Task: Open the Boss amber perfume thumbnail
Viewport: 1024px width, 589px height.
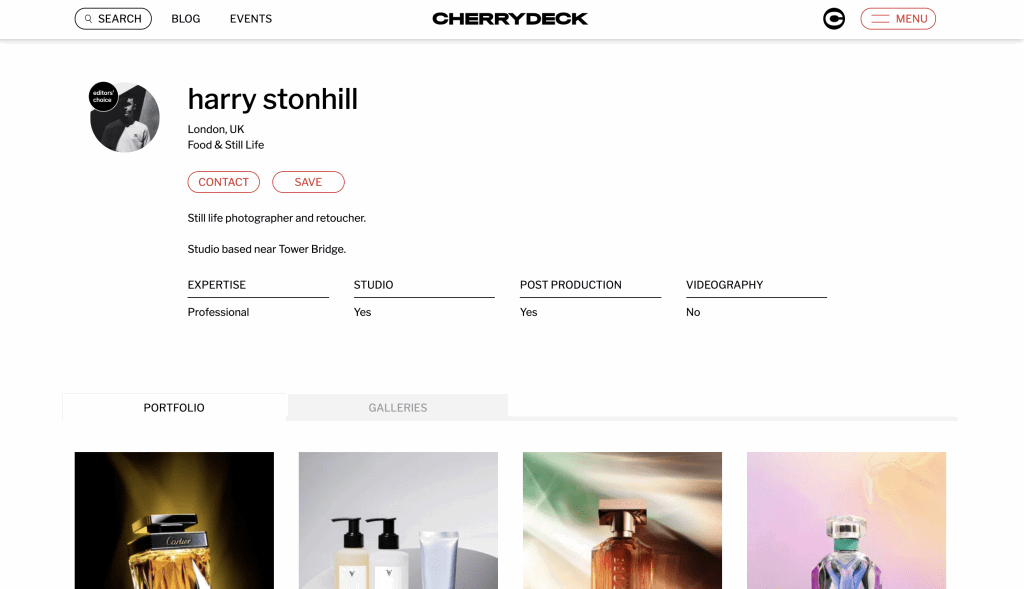Action: click(622, 520)
